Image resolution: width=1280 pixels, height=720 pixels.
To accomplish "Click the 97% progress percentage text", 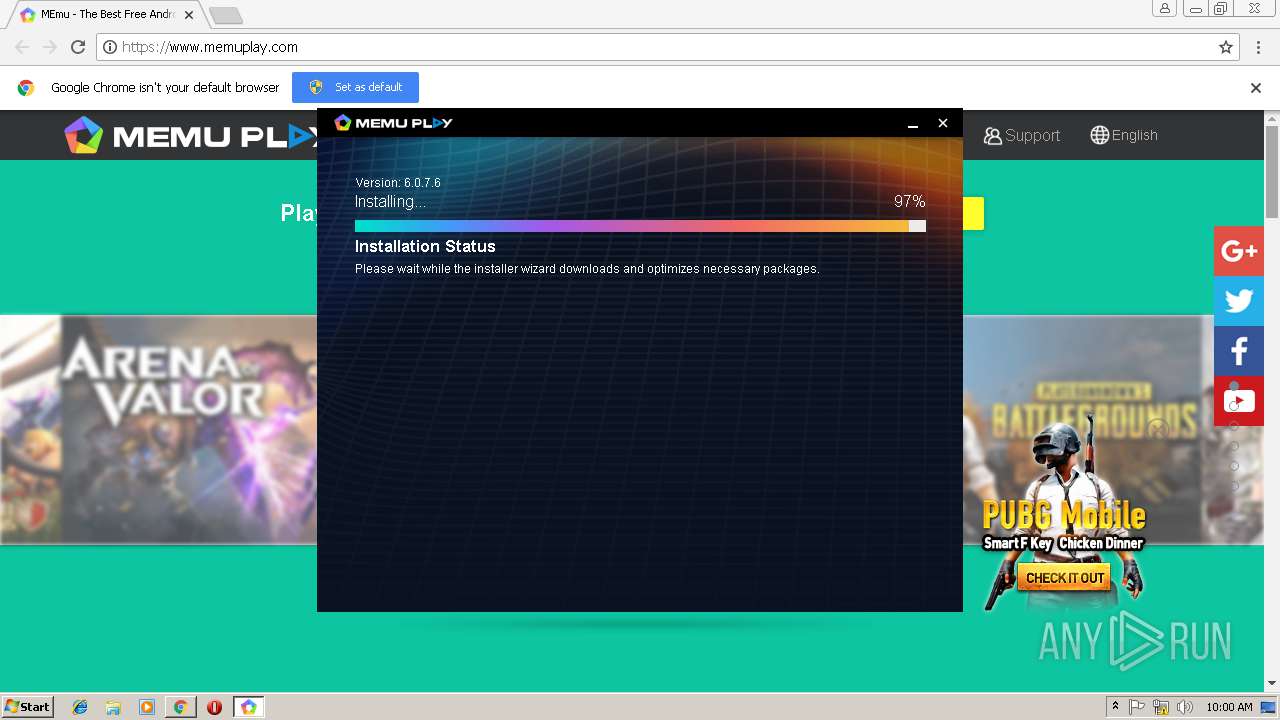I will pos(909,201).
